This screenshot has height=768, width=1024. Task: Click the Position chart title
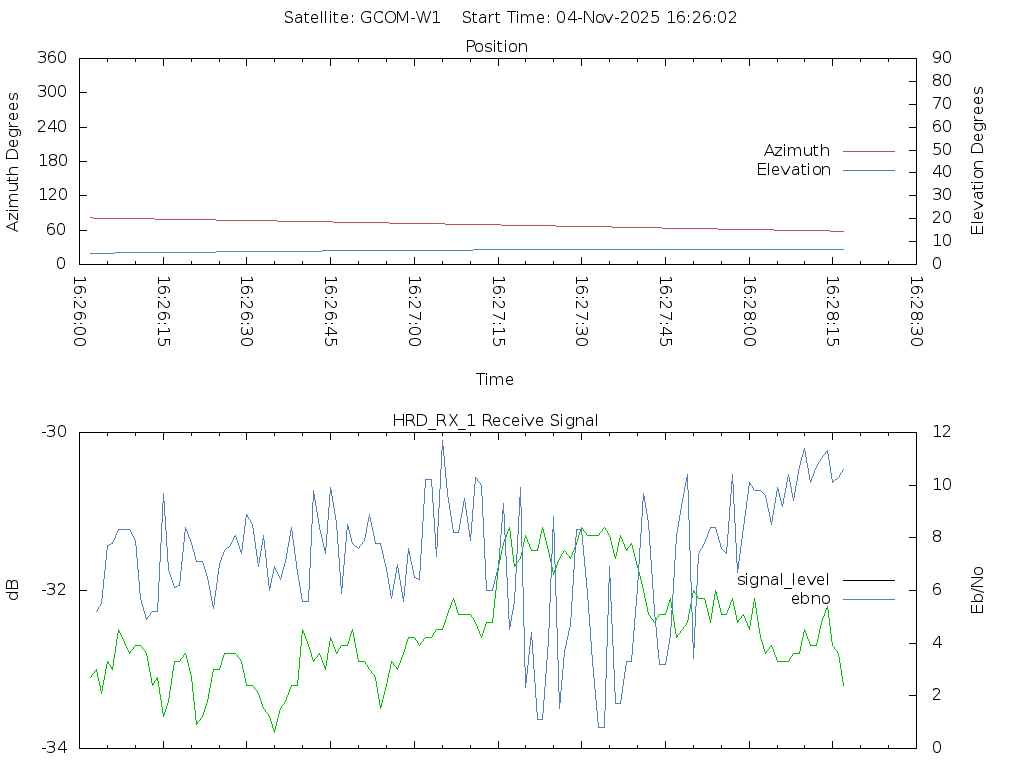(497, 46)
